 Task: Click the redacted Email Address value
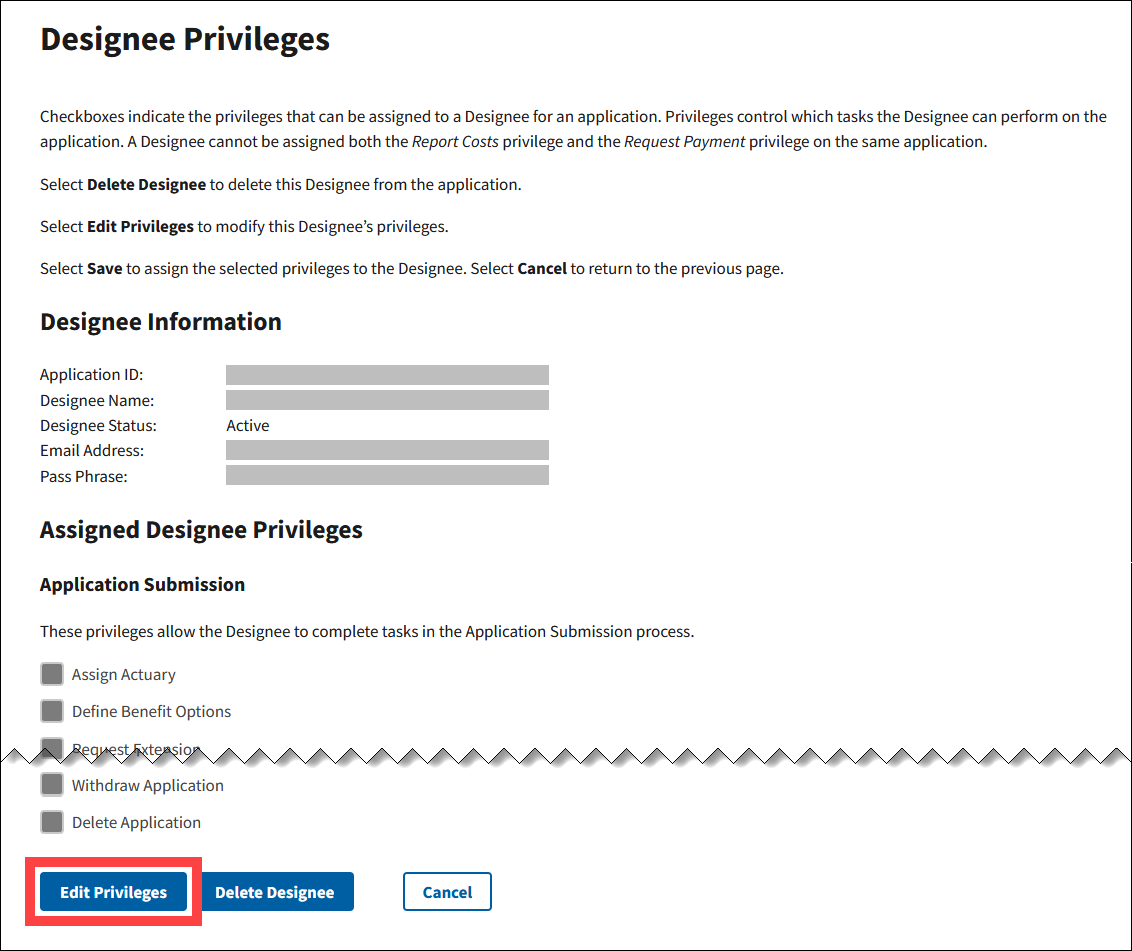coord(387,450)
